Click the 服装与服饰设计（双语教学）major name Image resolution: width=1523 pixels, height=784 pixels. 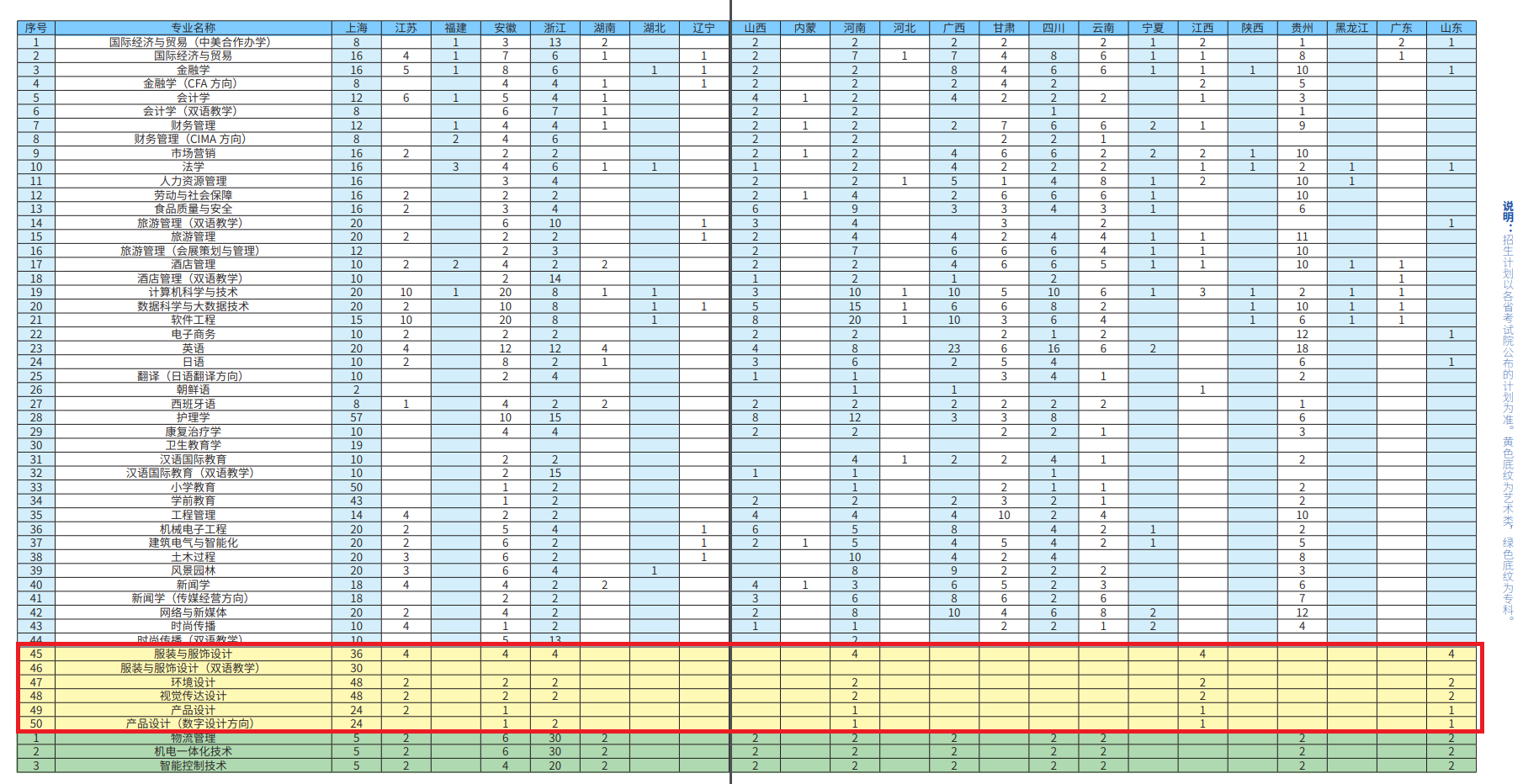pyautogui.click(x=190, y=668)
